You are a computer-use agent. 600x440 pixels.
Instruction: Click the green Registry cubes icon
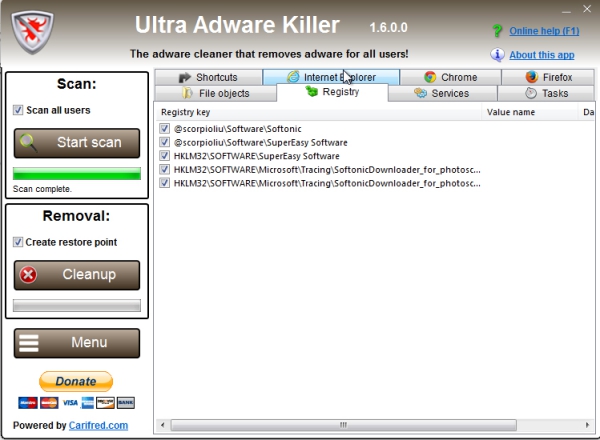pos(312,91)
